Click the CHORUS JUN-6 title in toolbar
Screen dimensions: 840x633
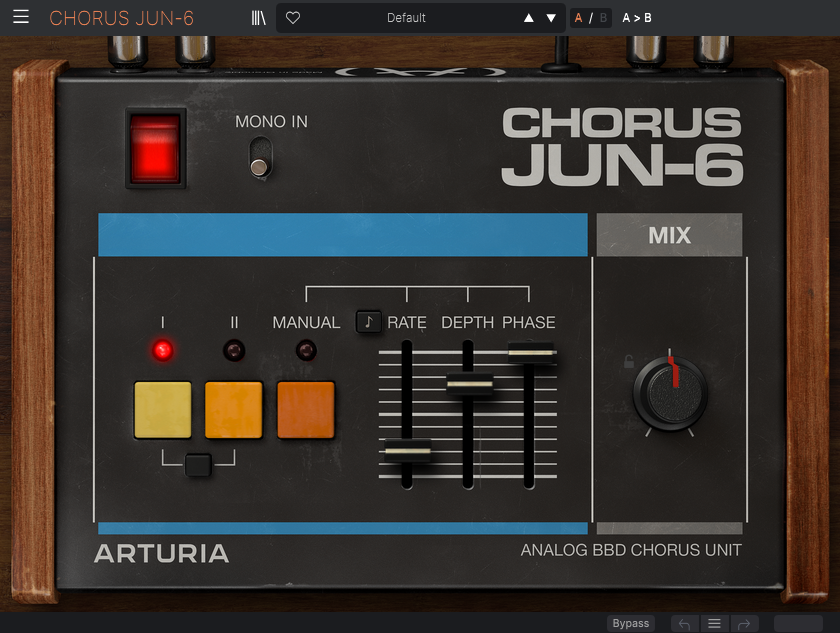click(122, 18)
